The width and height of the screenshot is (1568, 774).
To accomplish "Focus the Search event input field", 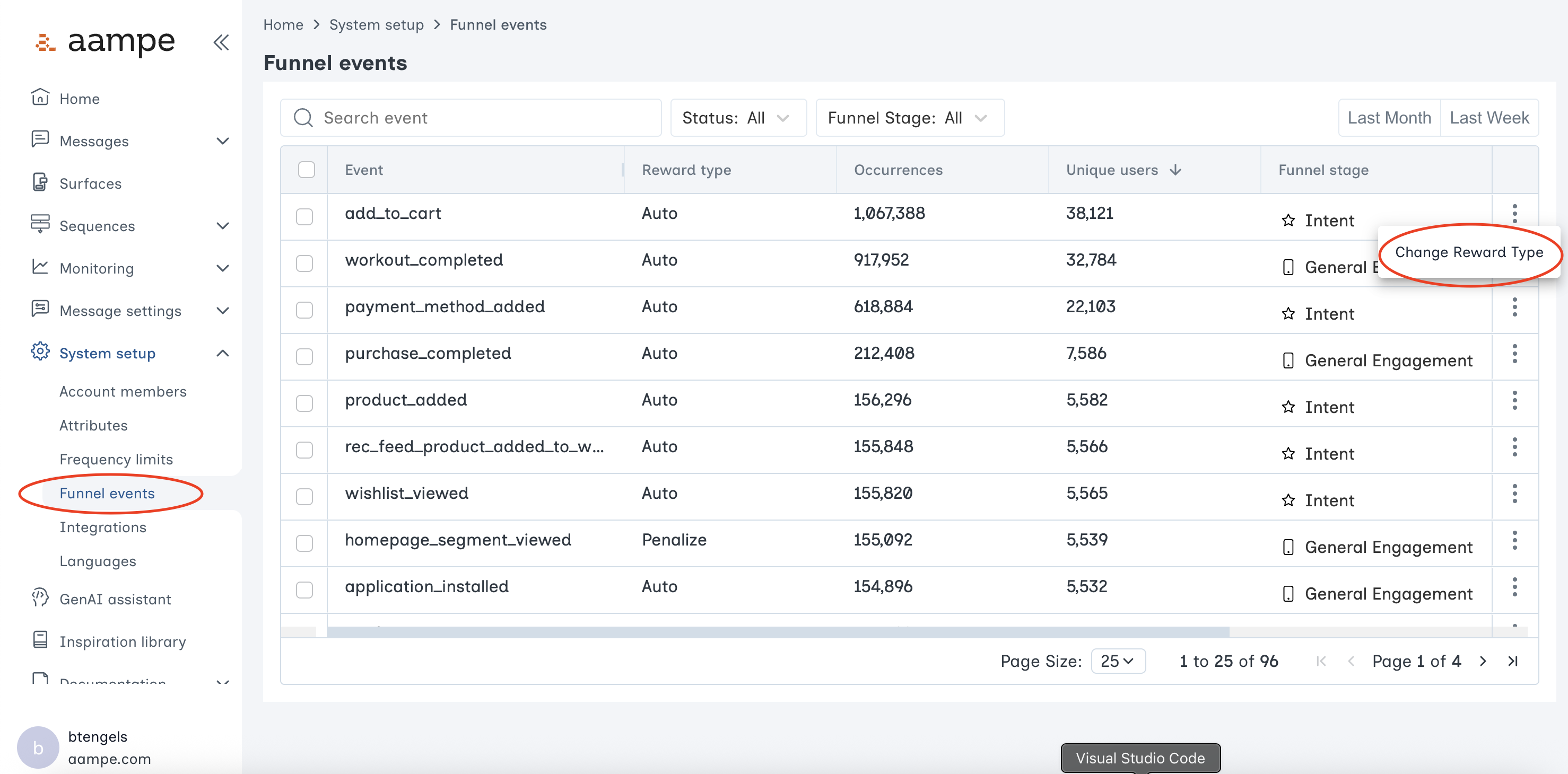I will click(471, 118).
